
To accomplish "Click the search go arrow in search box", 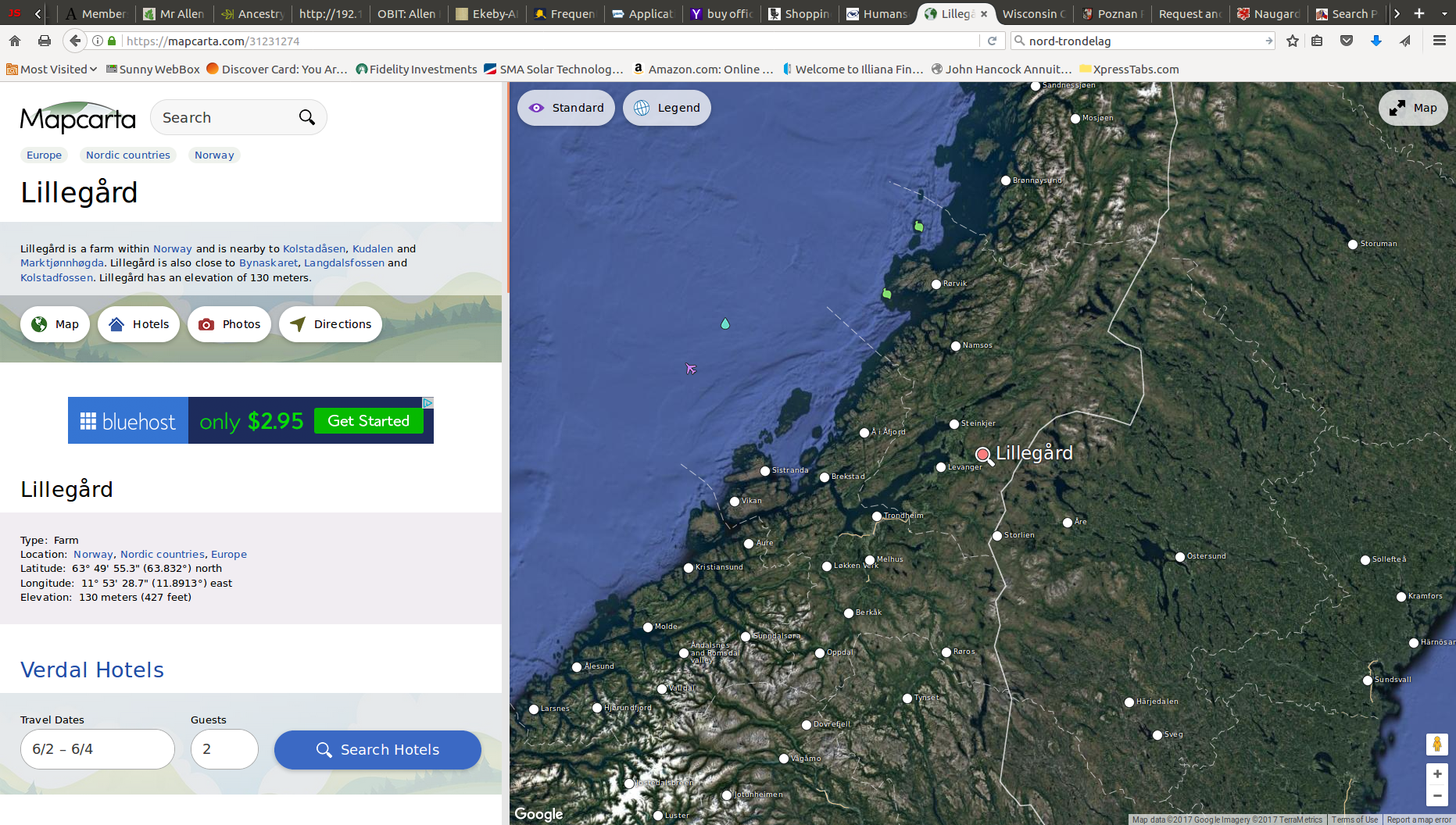I will 1268,41.
